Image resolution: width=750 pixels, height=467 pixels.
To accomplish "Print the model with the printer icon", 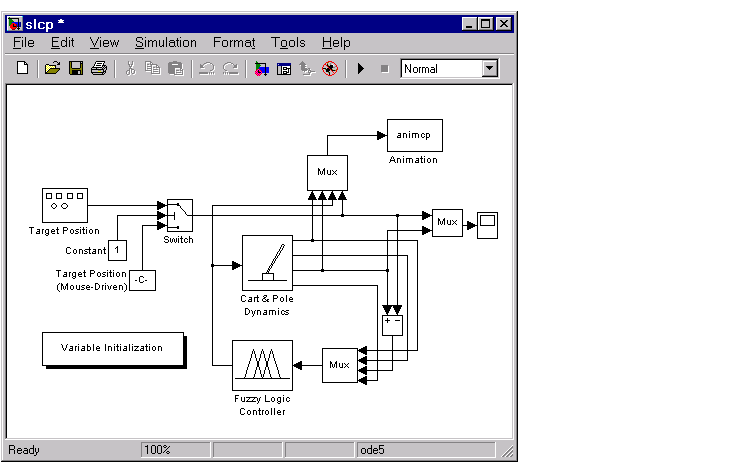I will pos(99,68).
